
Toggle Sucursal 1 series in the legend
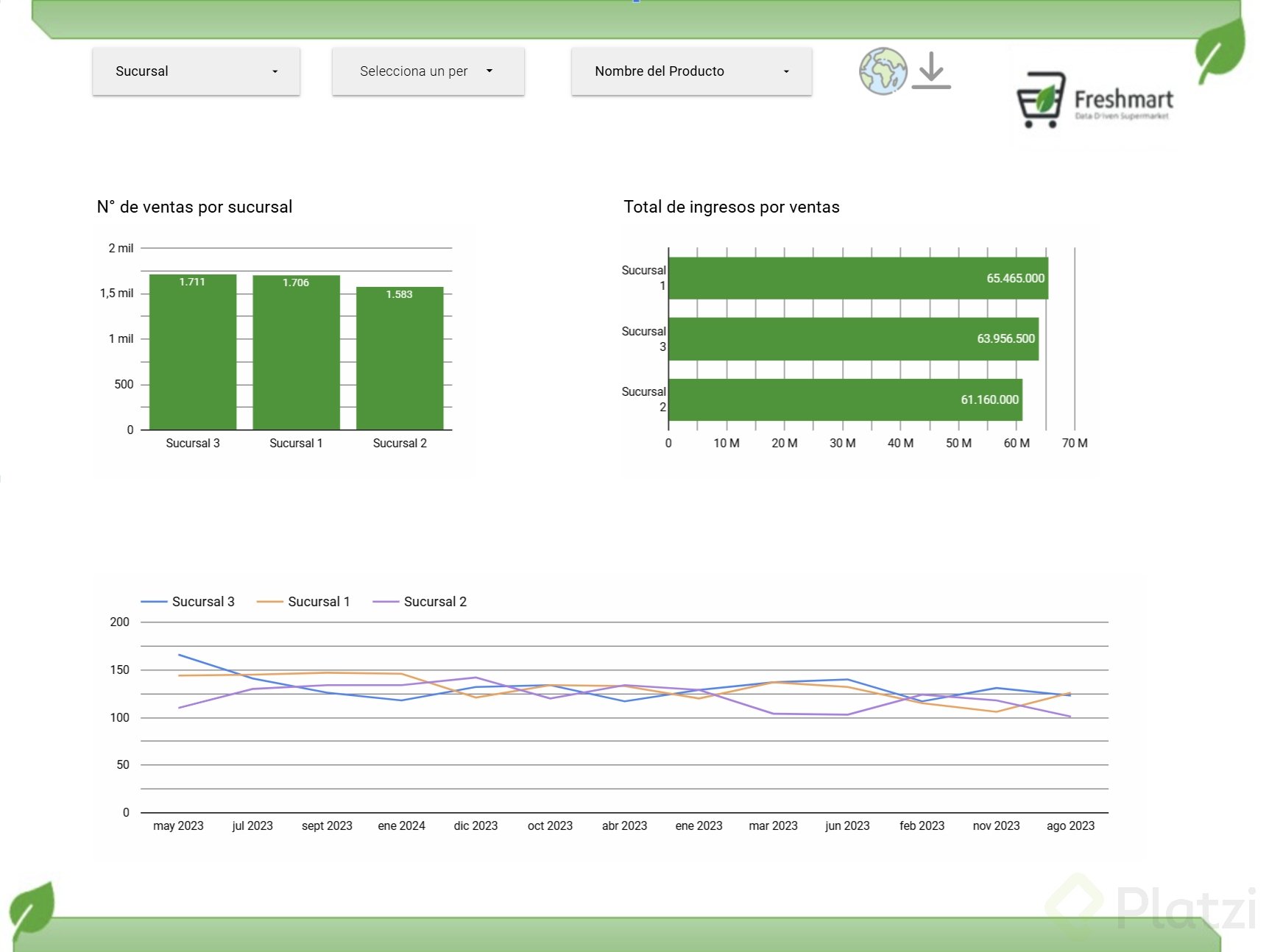(303, 602)
